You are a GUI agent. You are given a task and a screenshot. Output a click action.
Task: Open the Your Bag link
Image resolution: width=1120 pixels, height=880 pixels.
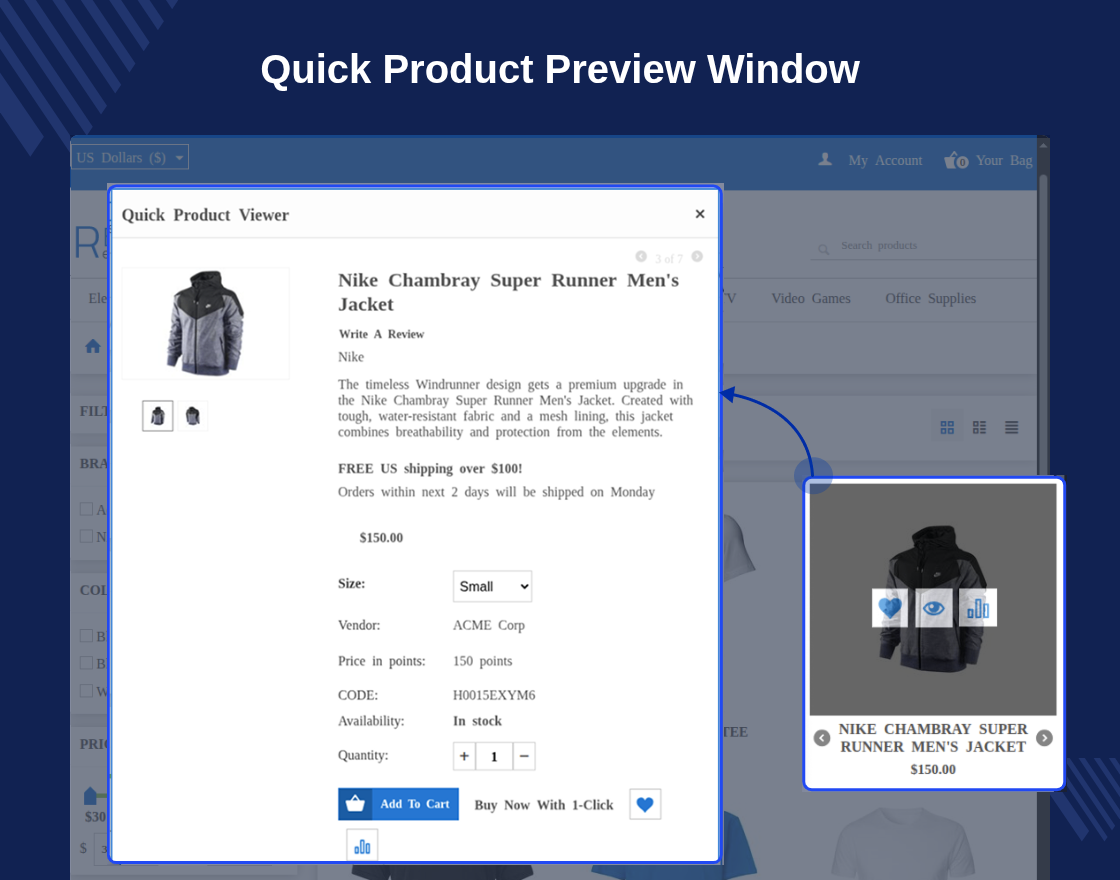coord(1004,160)
